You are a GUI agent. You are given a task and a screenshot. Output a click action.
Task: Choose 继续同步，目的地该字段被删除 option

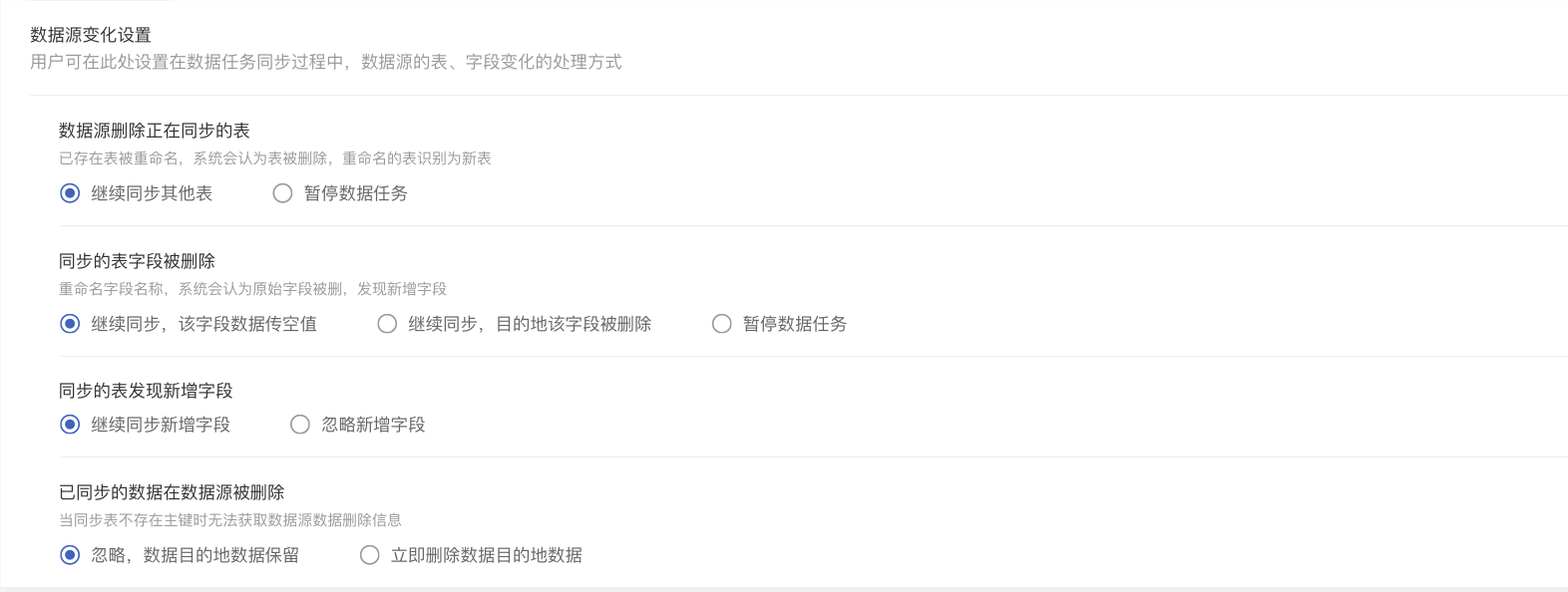coord(387,324)
